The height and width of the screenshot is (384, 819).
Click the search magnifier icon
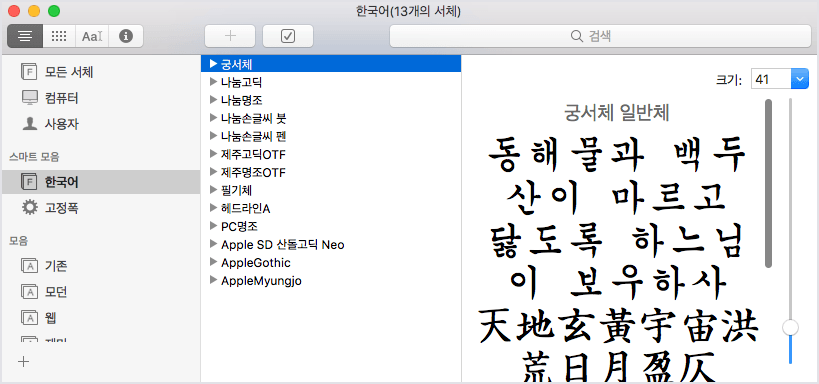(576, 36)
